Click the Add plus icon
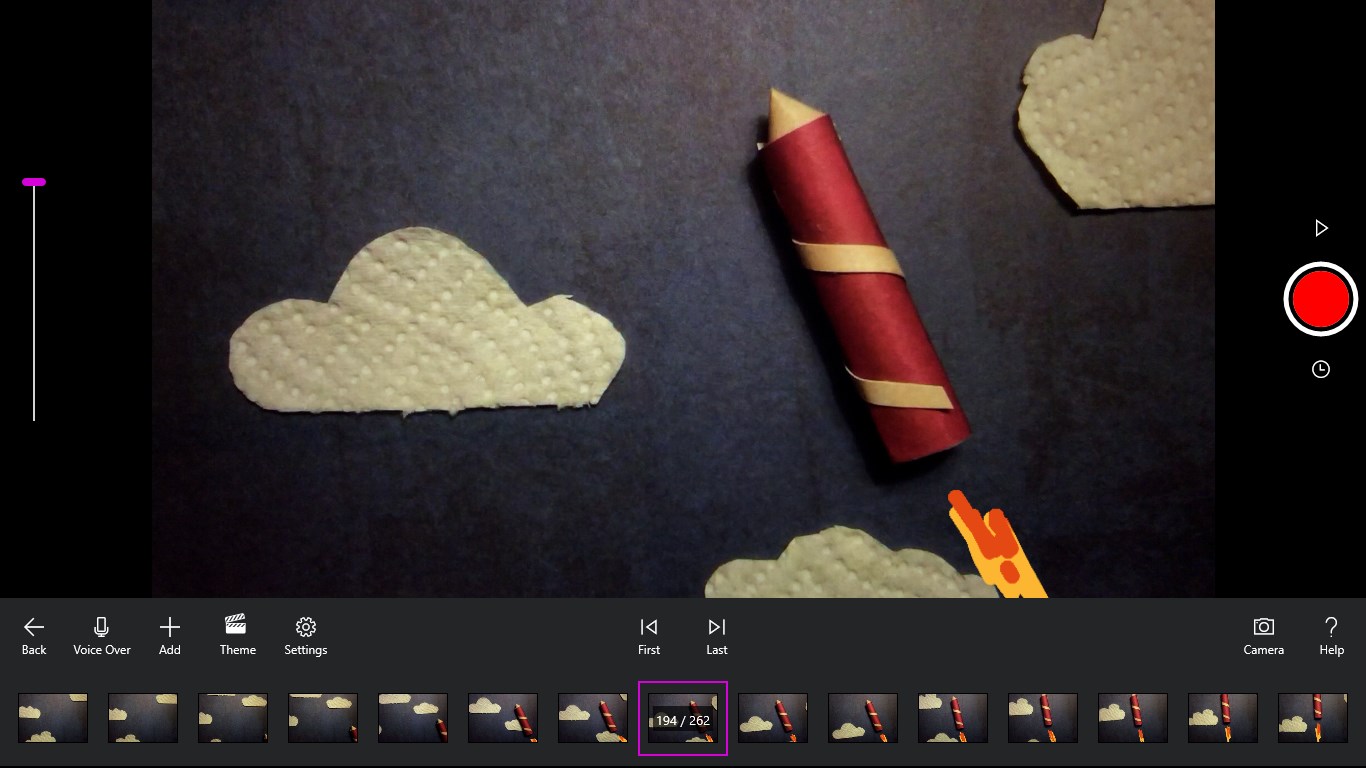This screenshot has width=1366, height=768. point(170,636)
